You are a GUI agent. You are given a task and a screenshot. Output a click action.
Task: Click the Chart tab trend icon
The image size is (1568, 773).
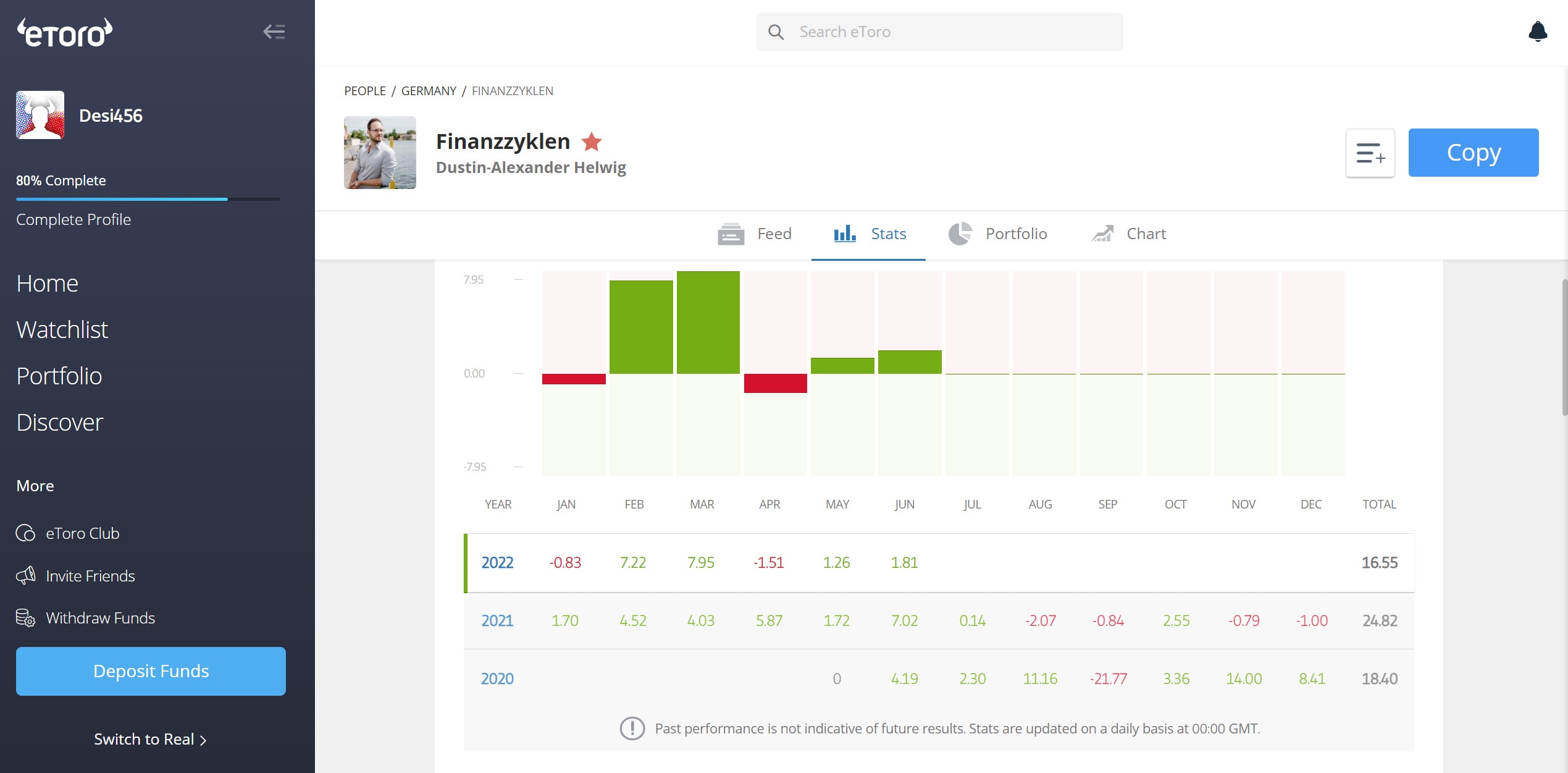coord(1102,234)
